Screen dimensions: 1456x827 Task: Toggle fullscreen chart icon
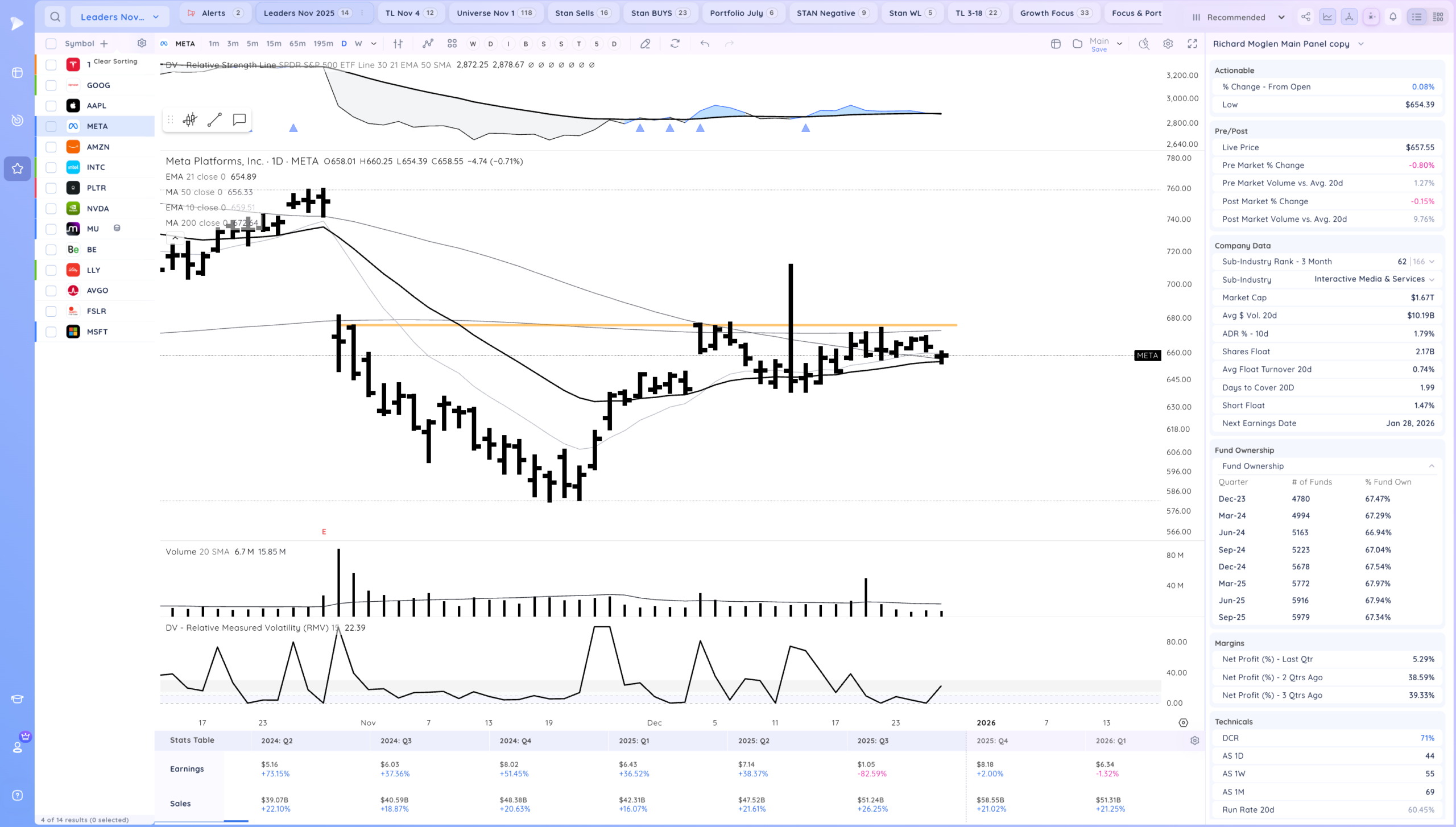pos(1192,44)
